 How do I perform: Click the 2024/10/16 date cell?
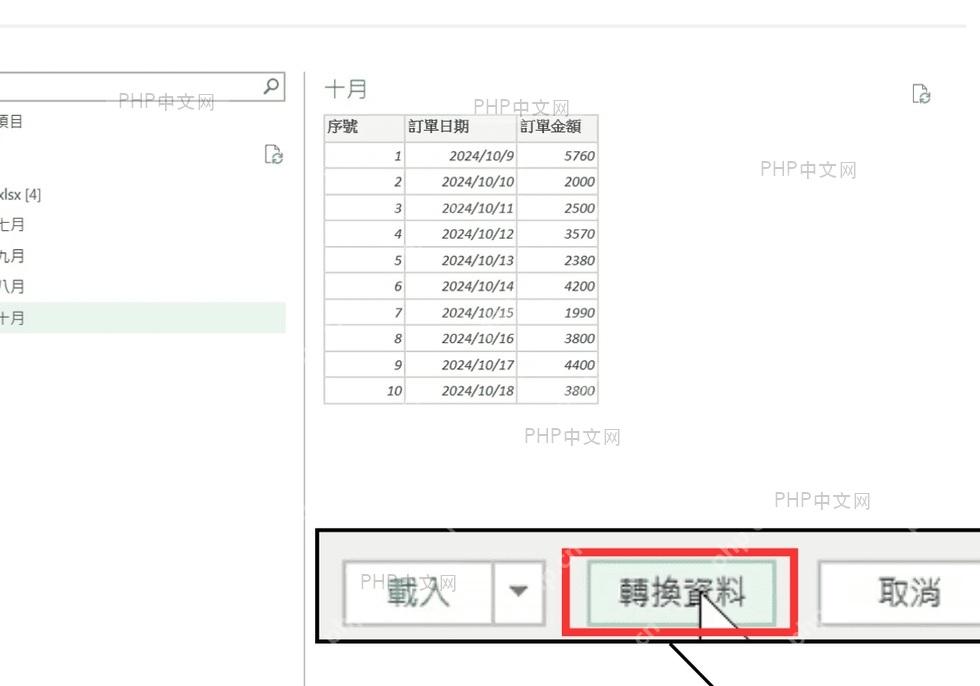(461, 339)
